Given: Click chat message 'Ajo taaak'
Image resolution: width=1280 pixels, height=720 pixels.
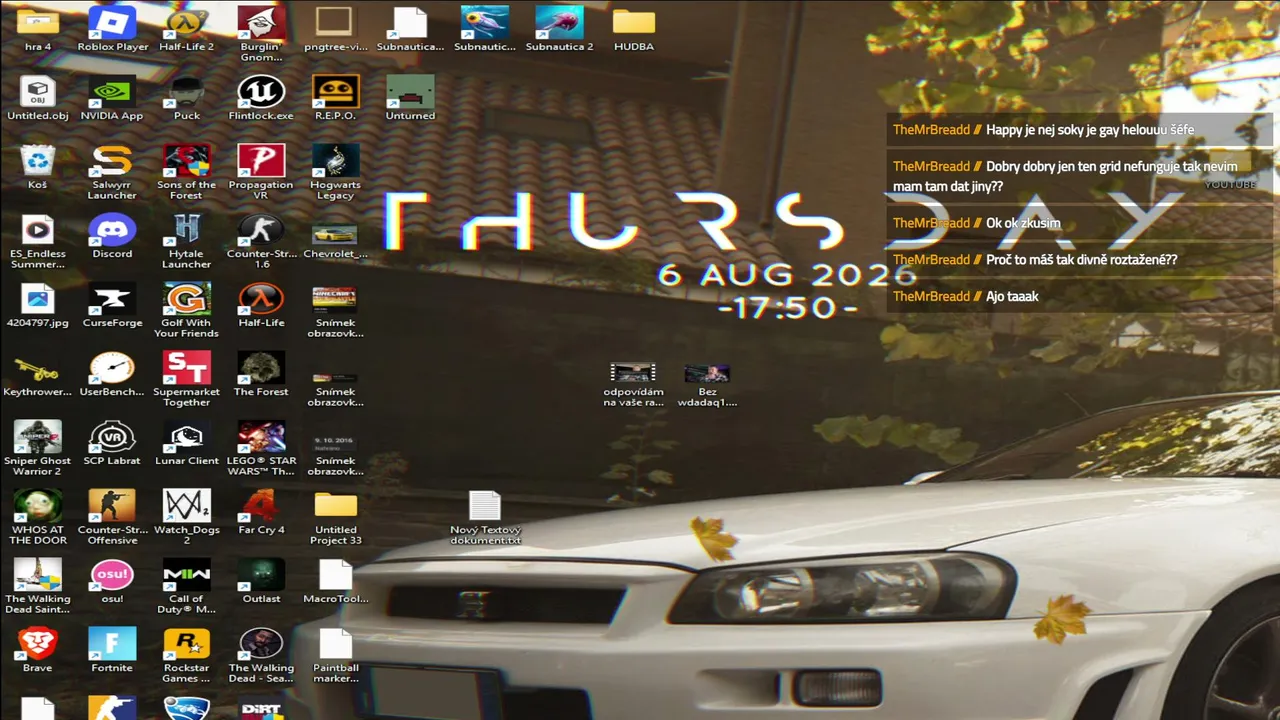Looking at the screenshot, I should (1012, 296).
